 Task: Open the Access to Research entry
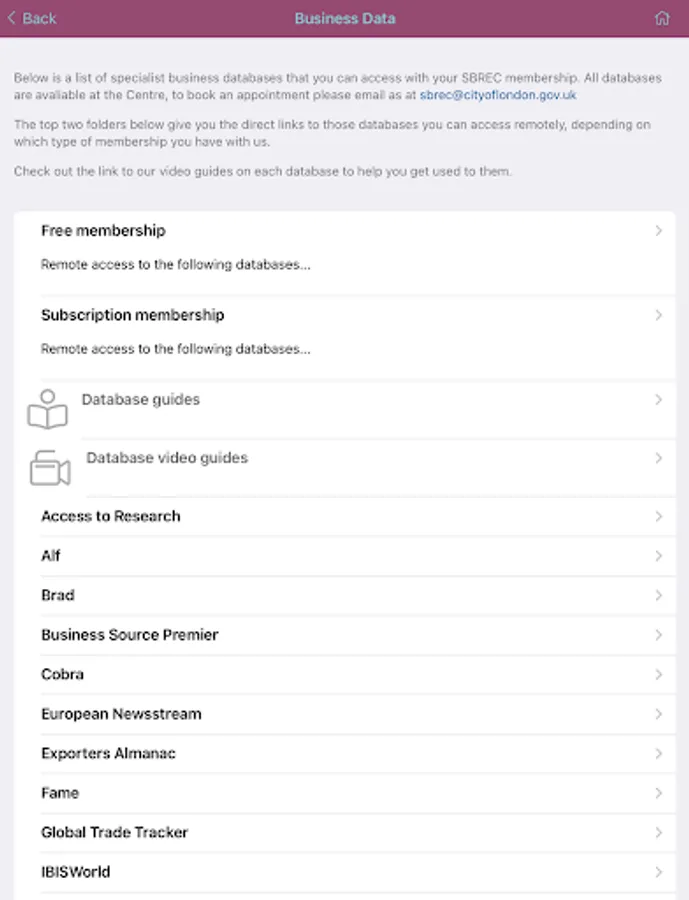pos(111,516)
